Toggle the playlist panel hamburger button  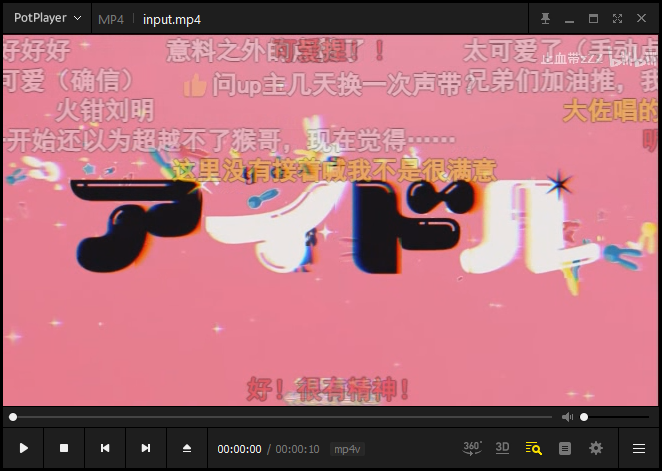pos(639,448)
